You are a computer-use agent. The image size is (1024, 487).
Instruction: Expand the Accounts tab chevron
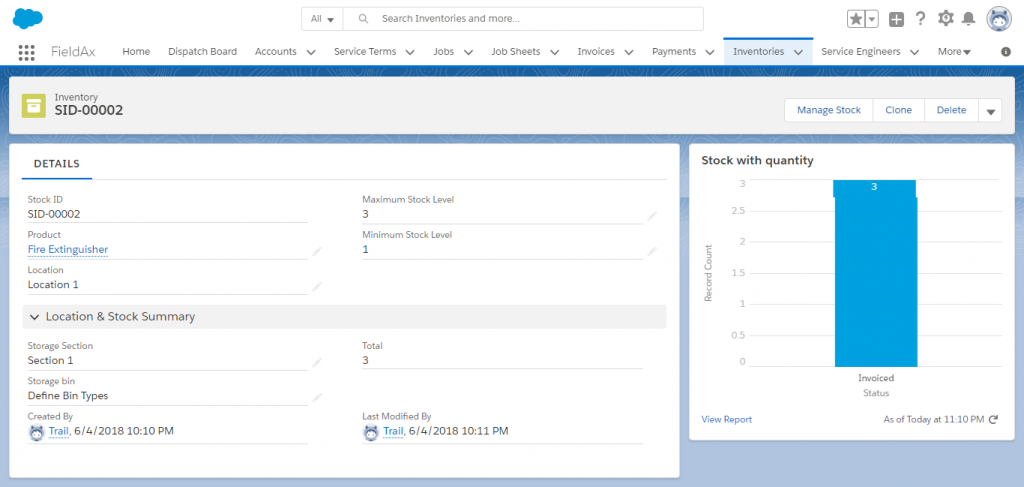coord(311,52)
